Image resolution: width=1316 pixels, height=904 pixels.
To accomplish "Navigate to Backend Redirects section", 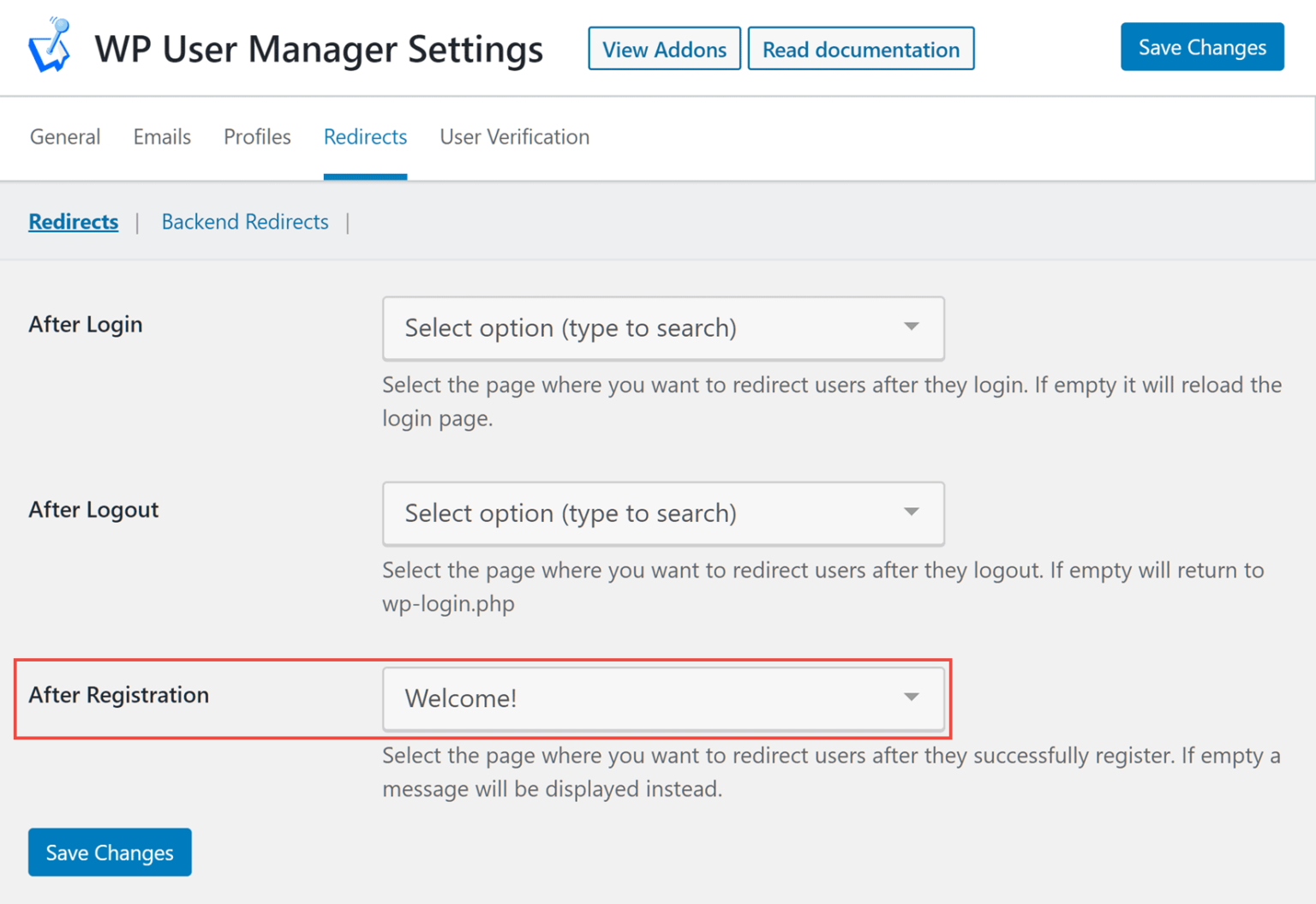I will (244, 222).
